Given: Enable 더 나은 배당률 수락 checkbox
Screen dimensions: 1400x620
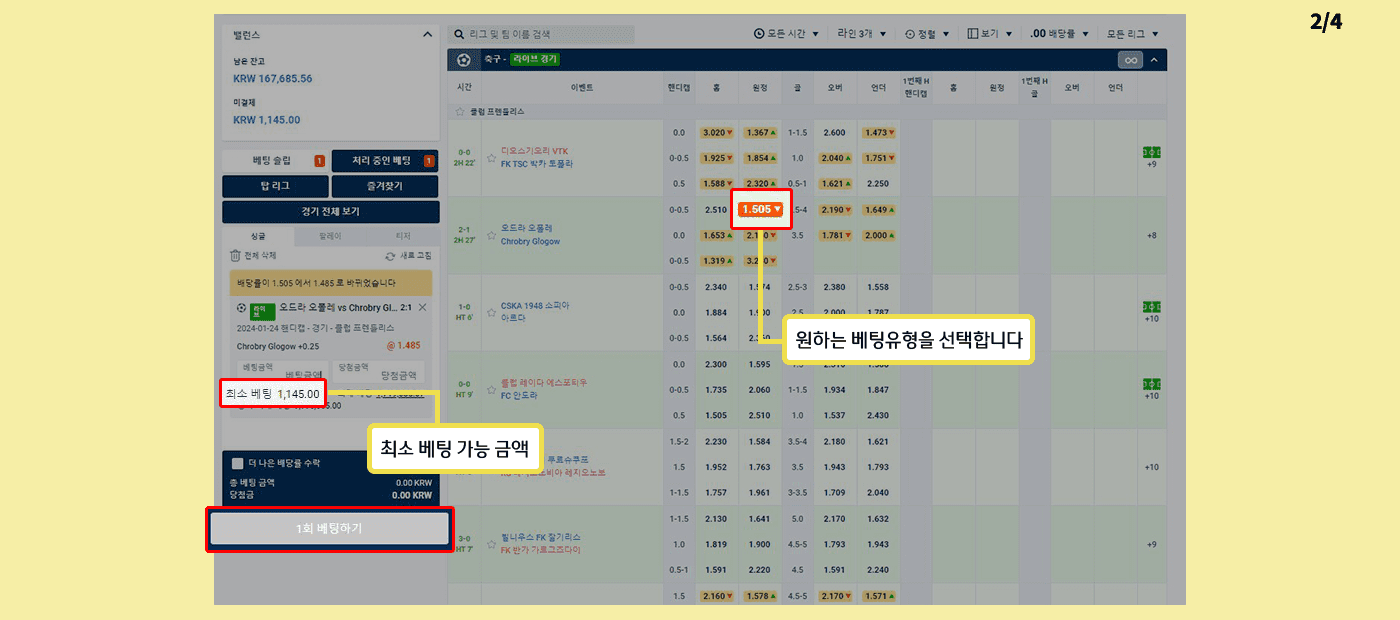Looking at the screenshot, I should click(237, 463).
